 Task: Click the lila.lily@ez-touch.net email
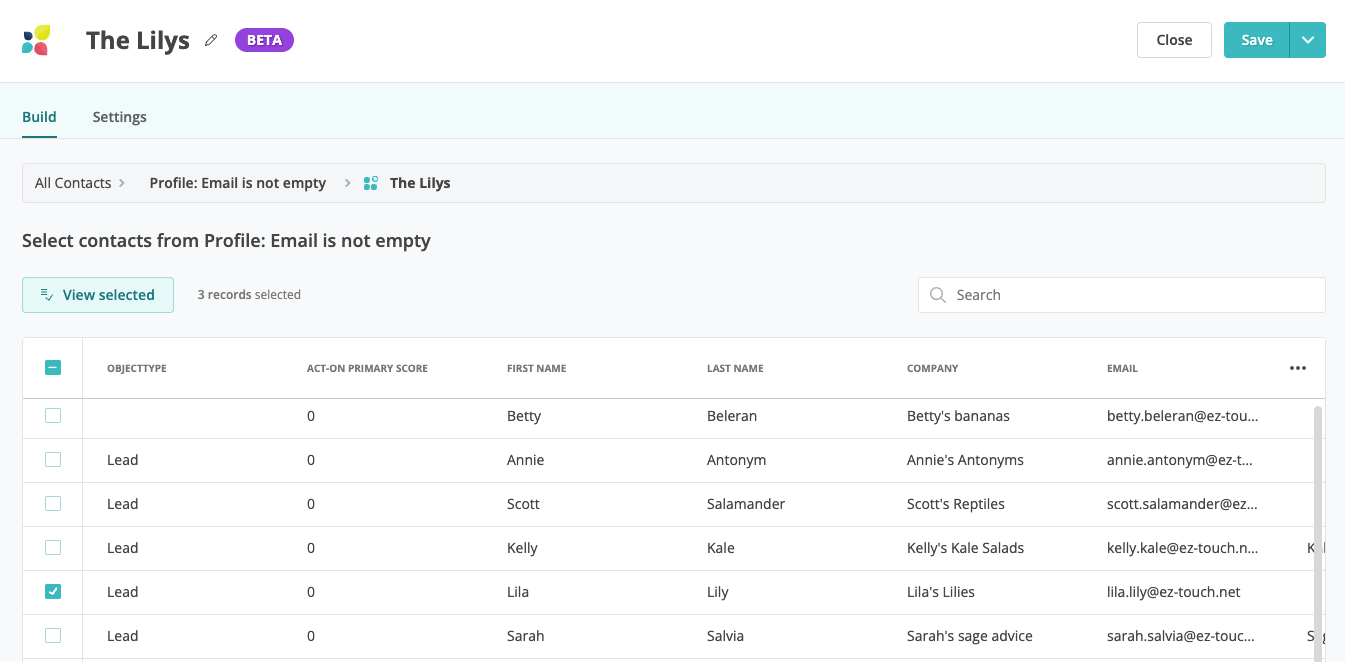(1174, 592)
